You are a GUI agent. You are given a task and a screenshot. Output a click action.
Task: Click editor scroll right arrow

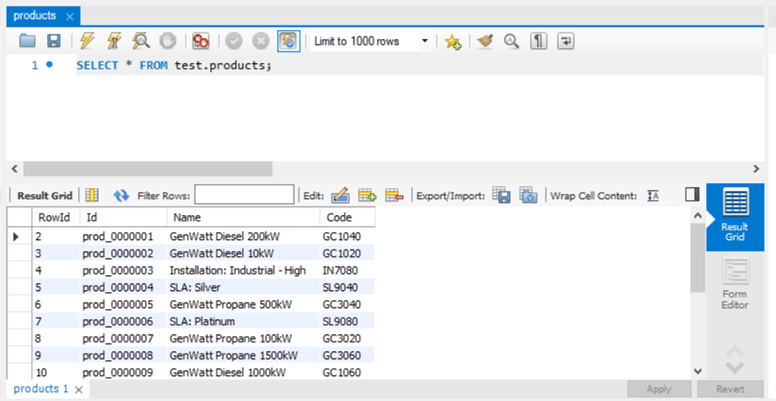point(756,169)
